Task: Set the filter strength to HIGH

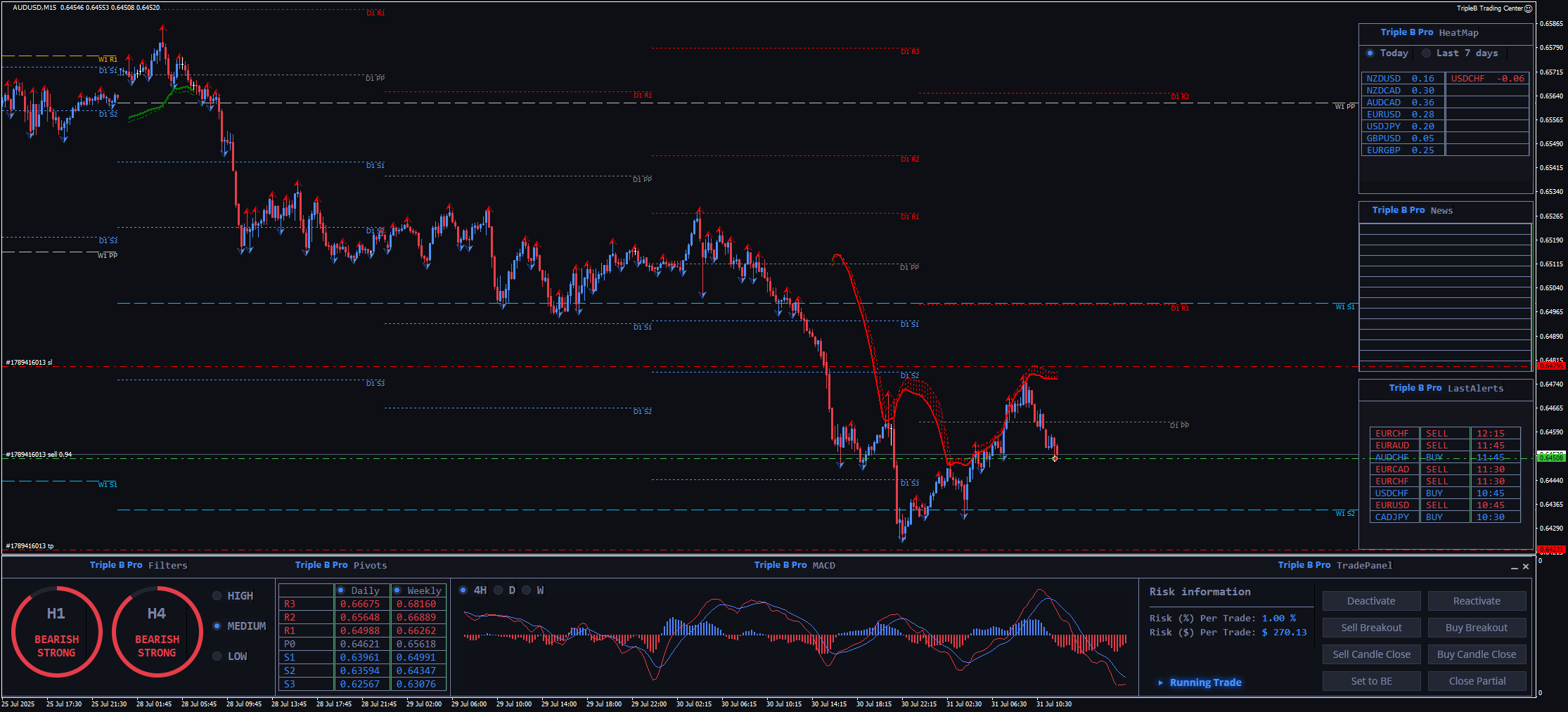Action: point(217,596)
